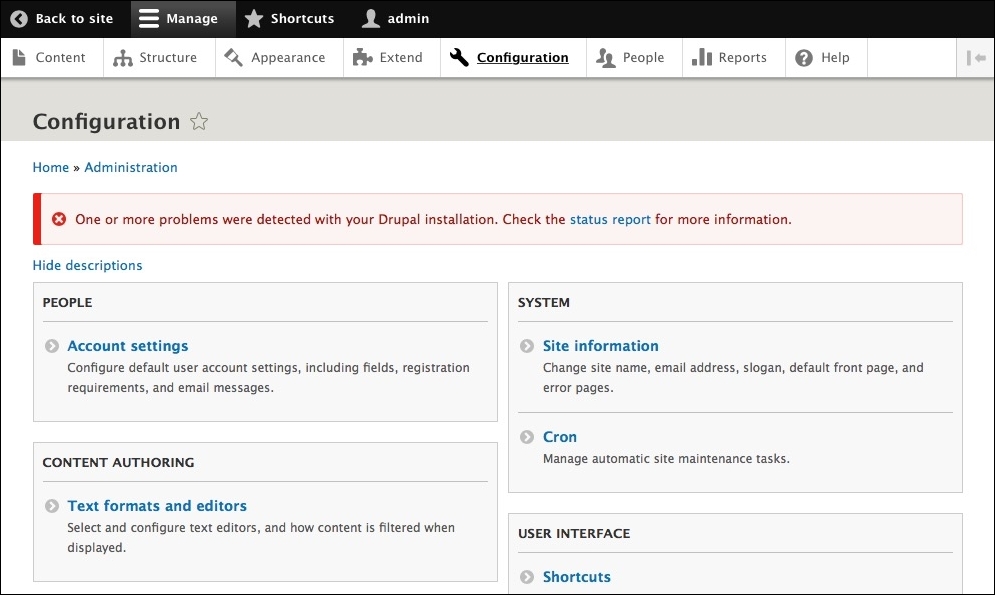This screenshot has width=995, height=595.
Task: Click the CONTENT AUTHORING section heading
Action: coord(119,462)
